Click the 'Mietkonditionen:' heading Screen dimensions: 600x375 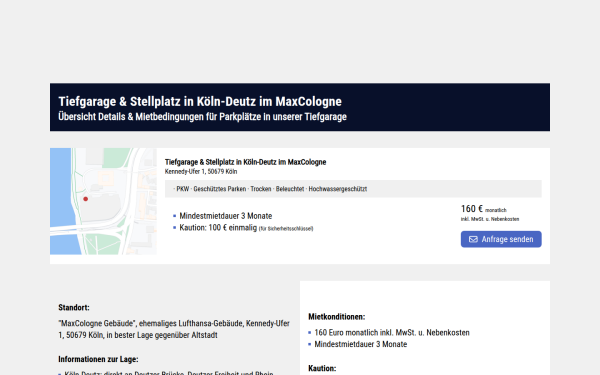(x=337, y=317)
